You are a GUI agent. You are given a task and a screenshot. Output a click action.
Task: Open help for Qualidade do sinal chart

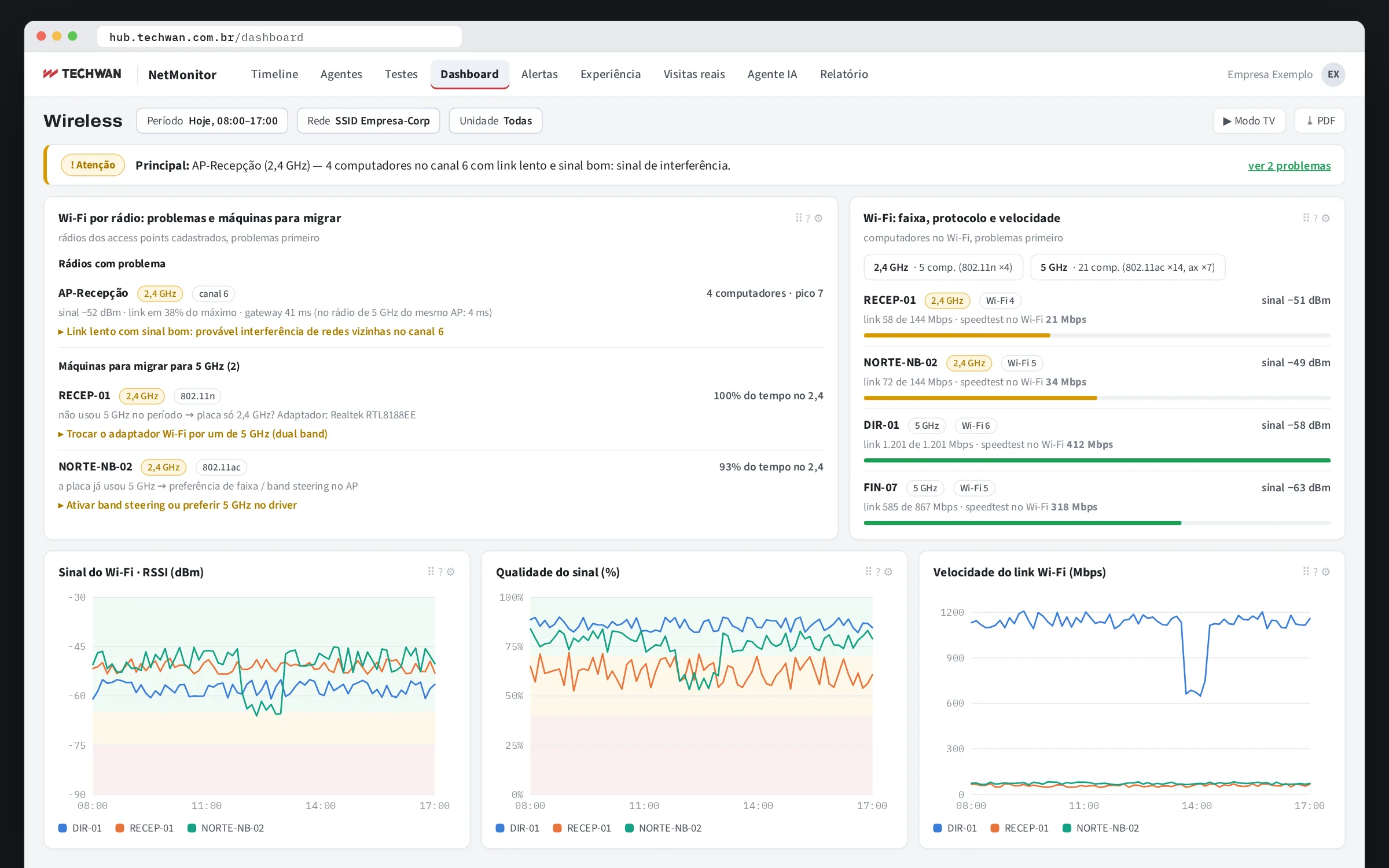pyautogui.click(x=878, y=572)
